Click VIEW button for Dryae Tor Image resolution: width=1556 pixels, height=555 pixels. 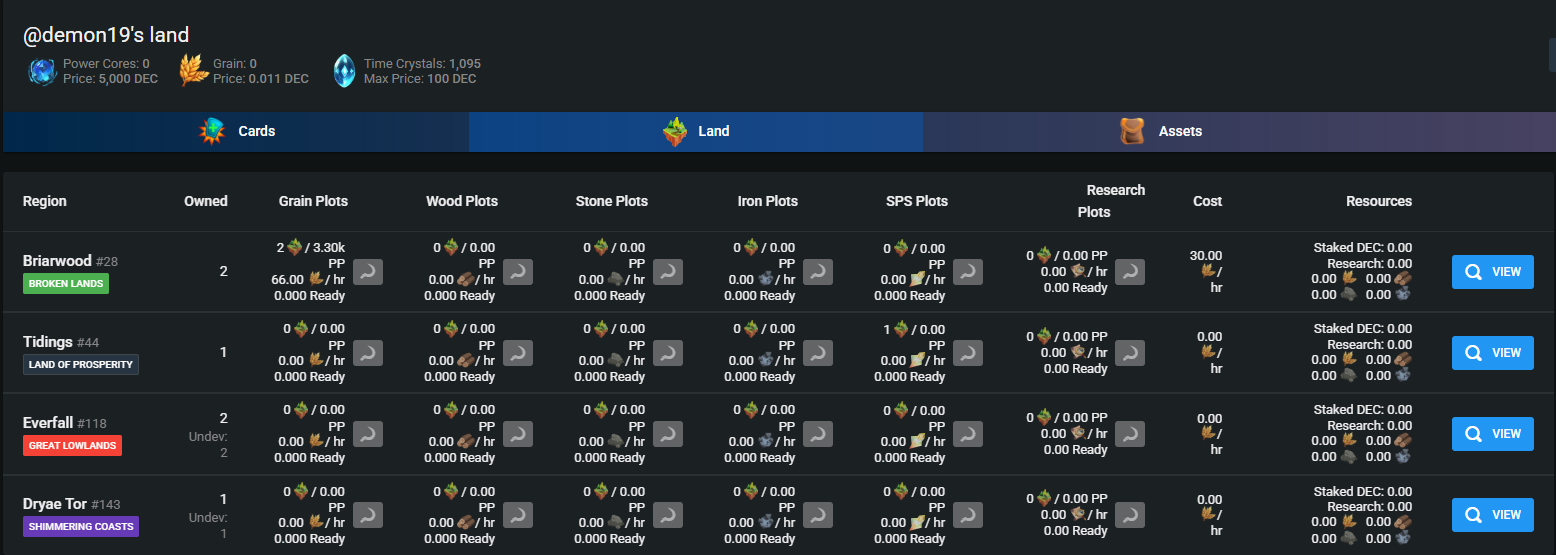click(1492, 514)
